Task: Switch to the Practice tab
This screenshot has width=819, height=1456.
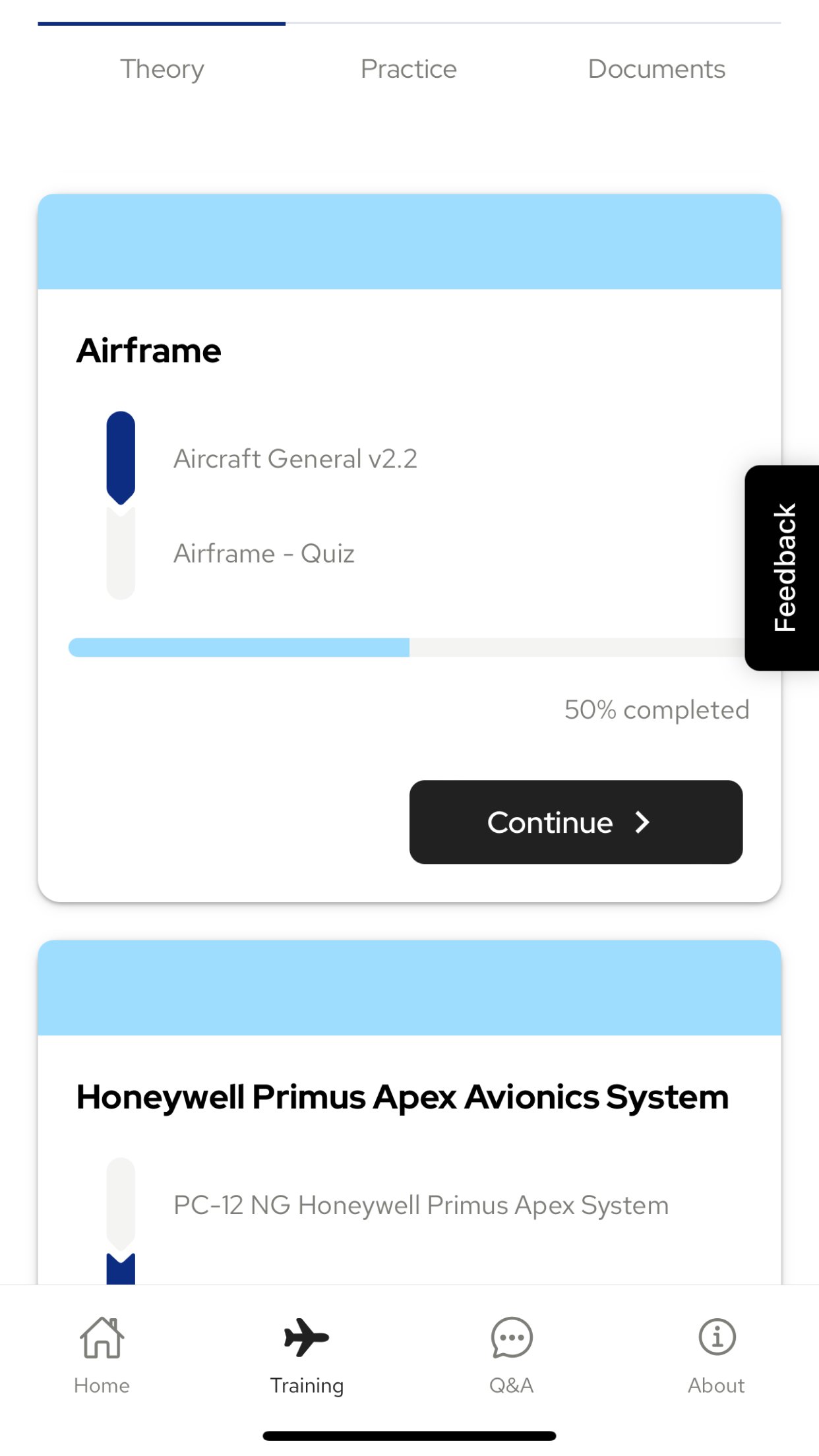Action: tap(409, 69)
